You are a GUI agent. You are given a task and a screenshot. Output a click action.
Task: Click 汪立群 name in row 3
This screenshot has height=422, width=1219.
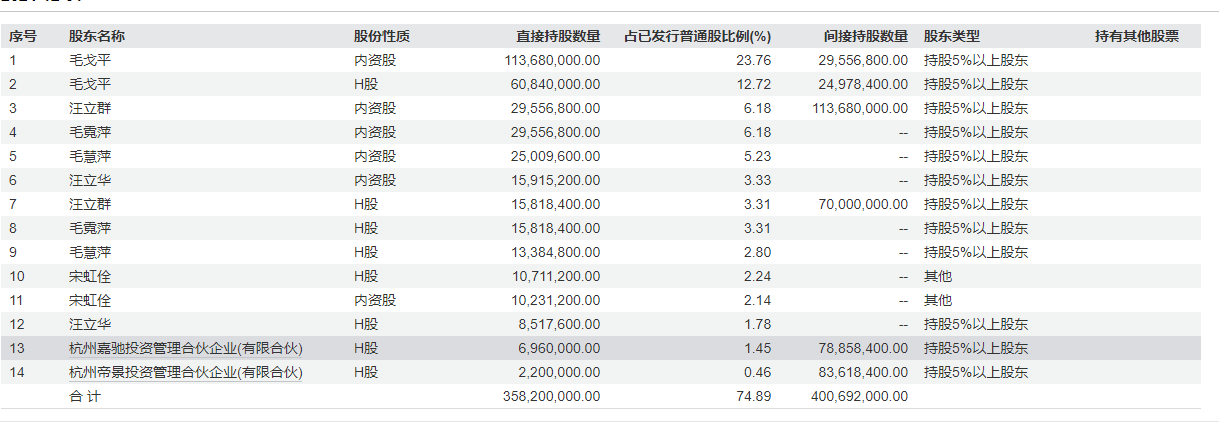[89, 108]
